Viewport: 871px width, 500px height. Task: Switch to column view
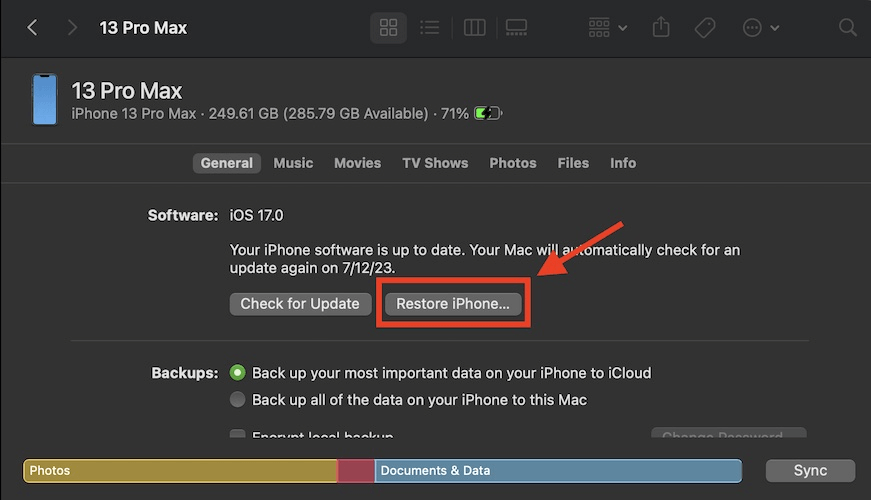474,28
